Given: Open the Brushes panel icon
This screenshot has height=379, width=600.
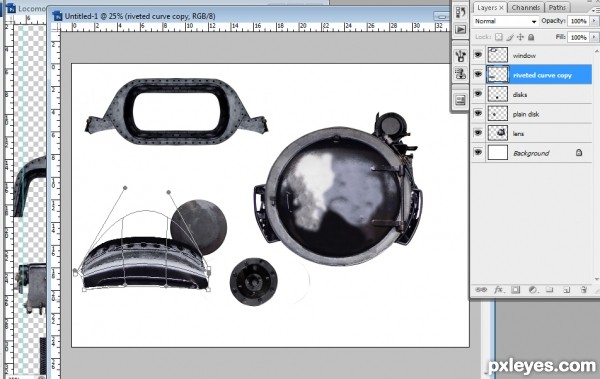Looking at the screenshot, I should [x=460, y=56].
